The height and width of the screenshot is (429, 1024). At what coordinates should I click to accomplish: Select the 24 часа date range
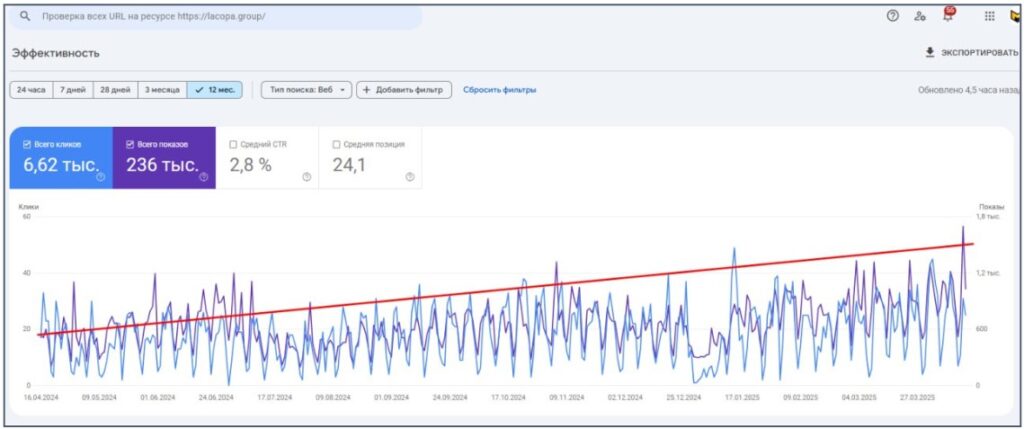point(30,90)
